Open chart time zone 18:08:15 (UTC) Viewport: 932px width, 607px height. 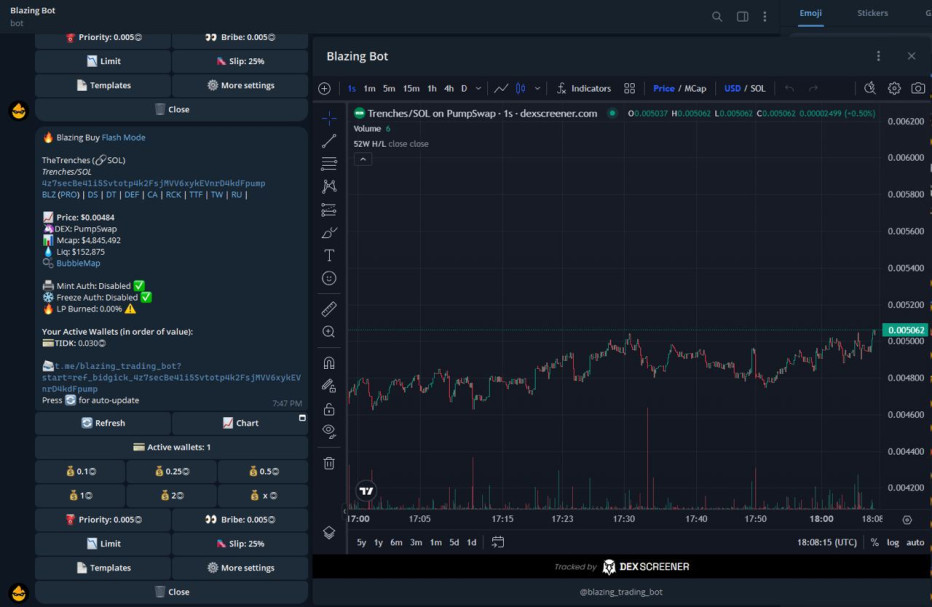(827, 542)
